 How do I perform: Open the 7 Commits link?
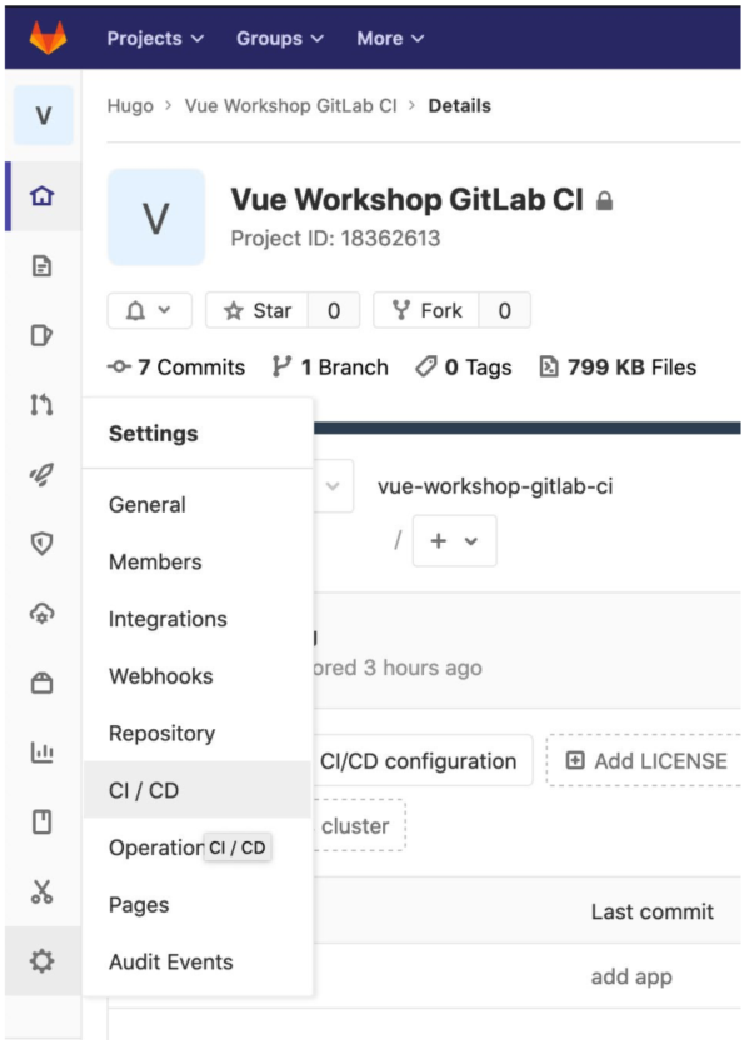tap(176, 367)
